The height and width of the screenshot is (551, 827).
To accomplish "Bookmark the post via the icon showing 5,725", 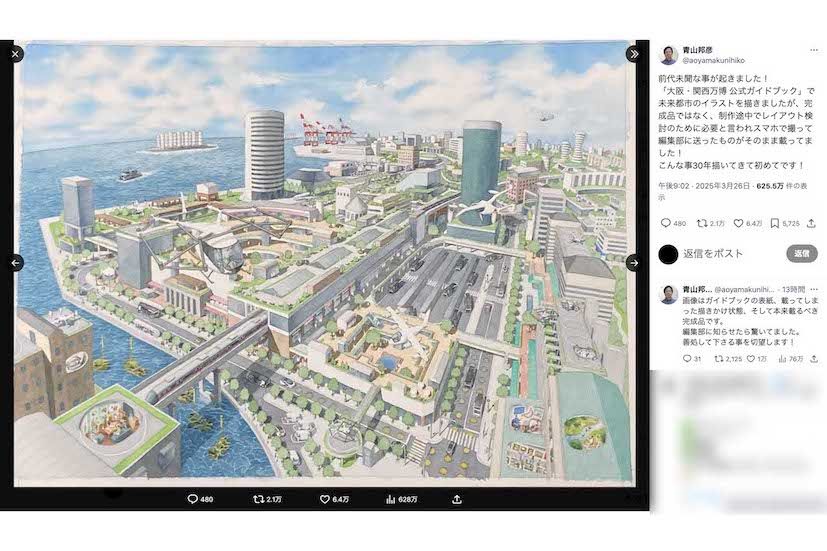I will pyautogui.click(x=774, y=224).
